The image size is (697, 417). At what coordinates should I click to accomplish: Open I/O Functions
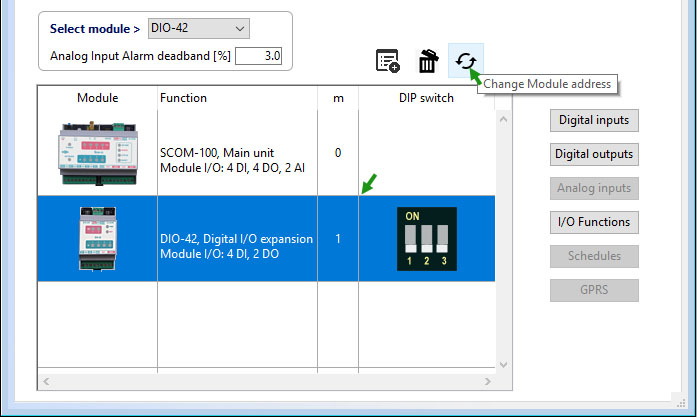tap(594, 222)
